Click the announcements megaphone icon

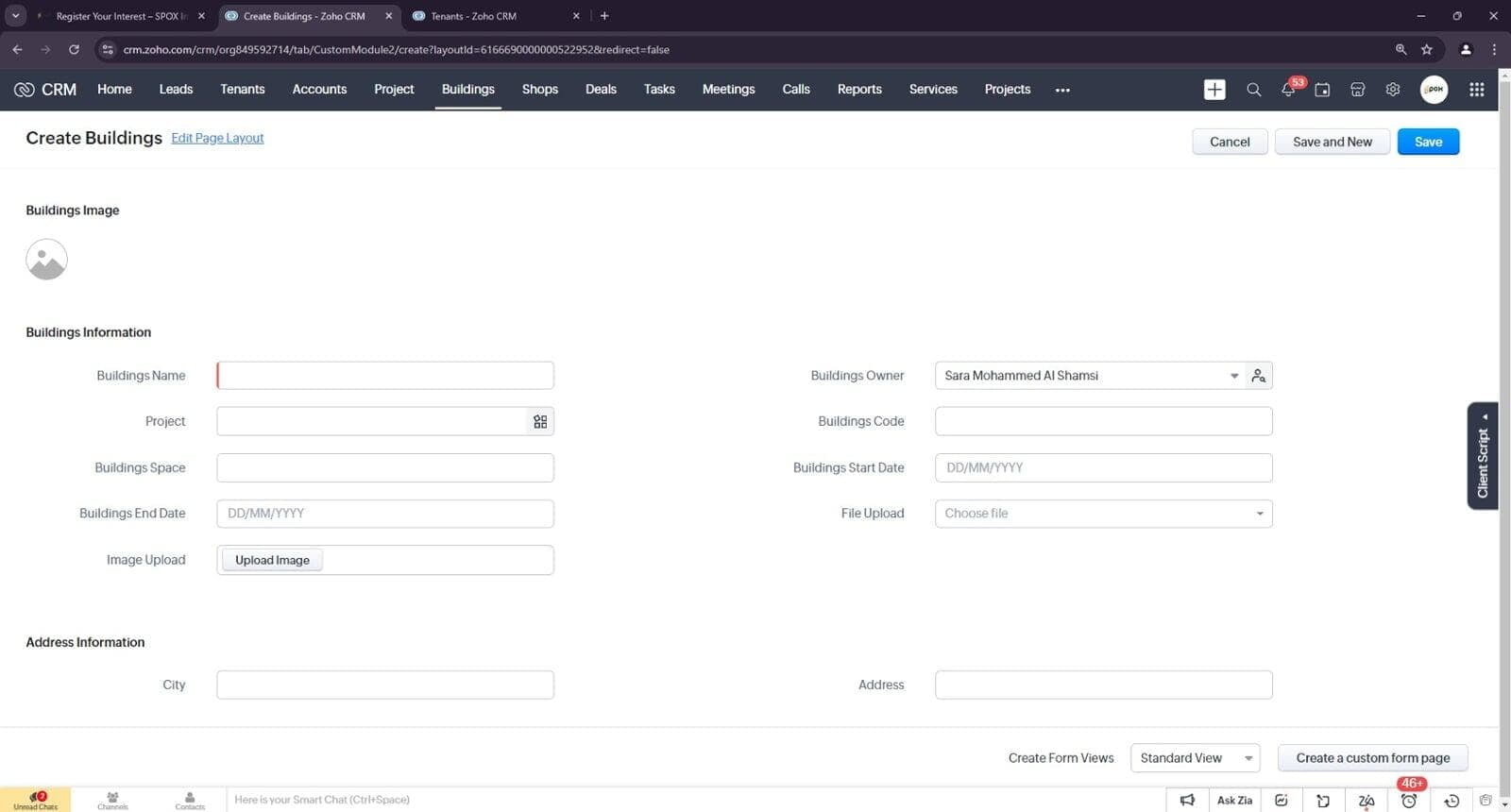1187,801
